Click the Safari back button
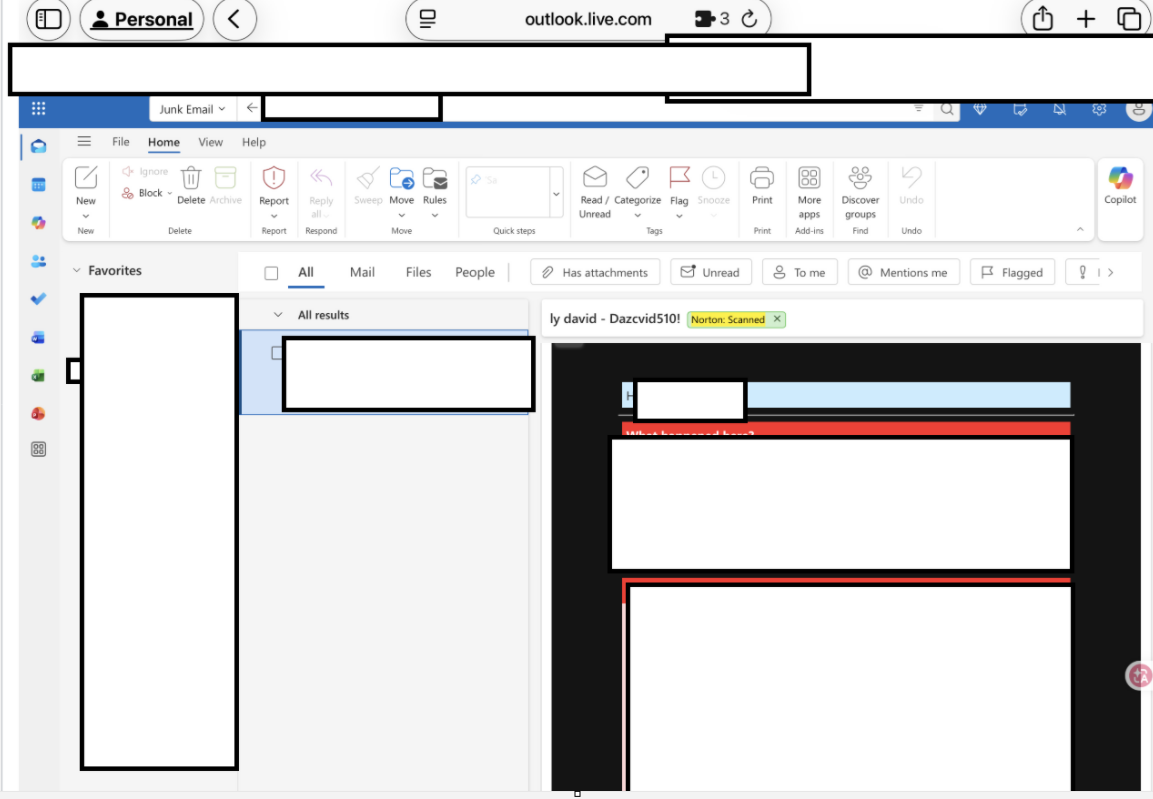The width and height of the screenshot is (1153, 799). [235, 19]
